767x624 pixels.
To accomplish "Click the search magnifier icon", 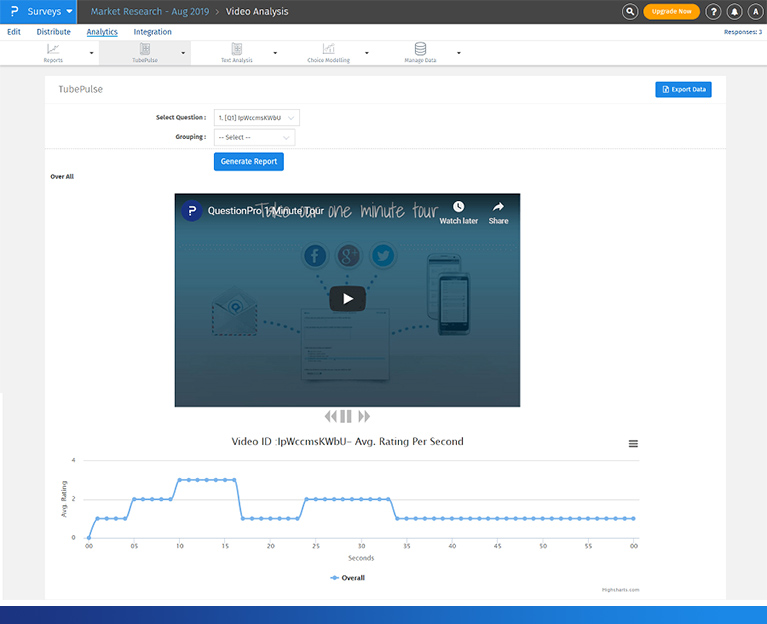I will click(x=630, y=11).
